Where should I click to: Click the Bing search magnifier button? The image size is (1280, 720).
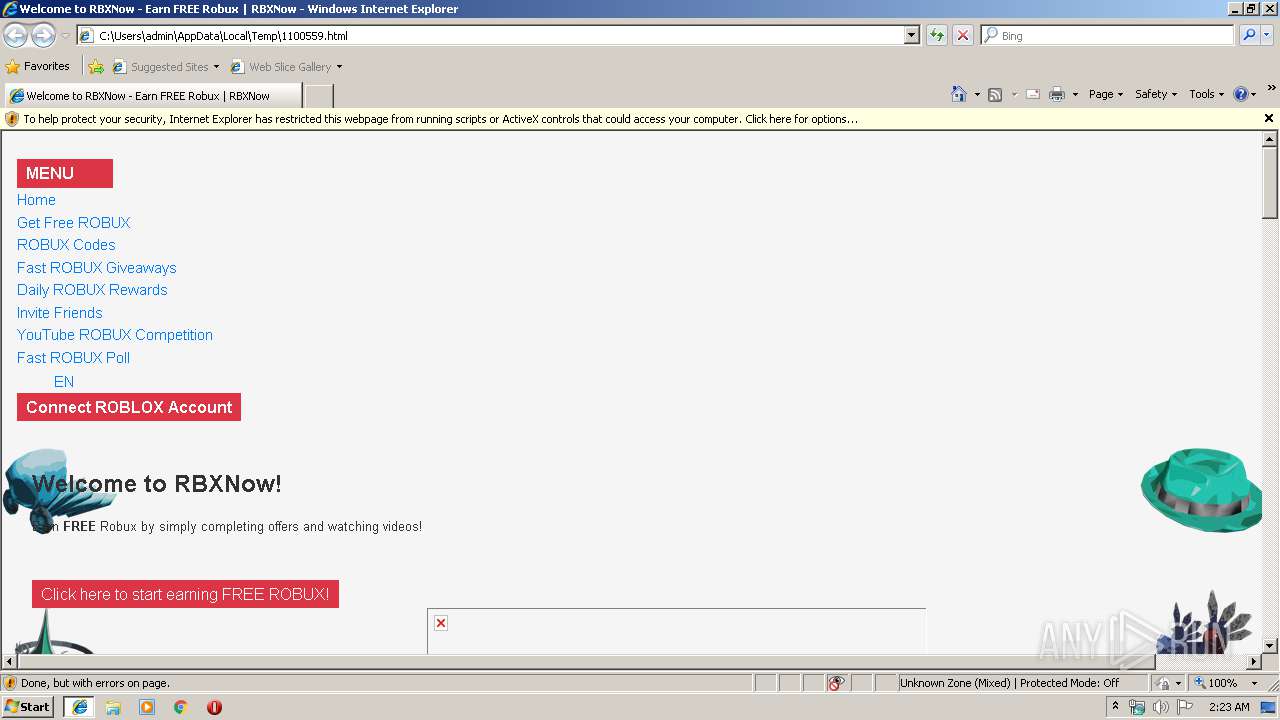pyautogui.click(x=1249, y=35)
